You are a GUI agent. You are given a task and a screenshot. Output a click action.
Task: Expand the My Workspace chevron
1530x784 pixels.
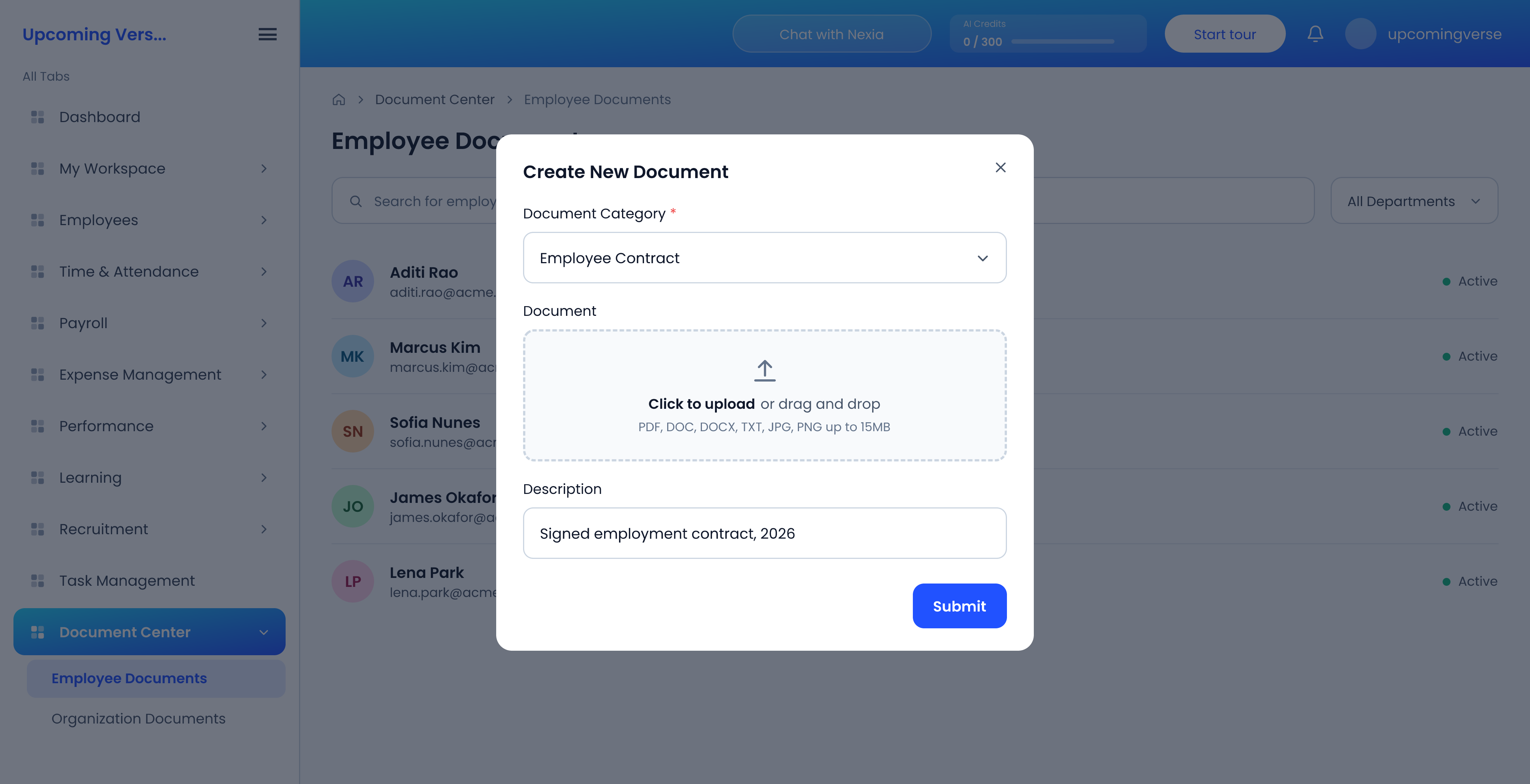(264, 169)
